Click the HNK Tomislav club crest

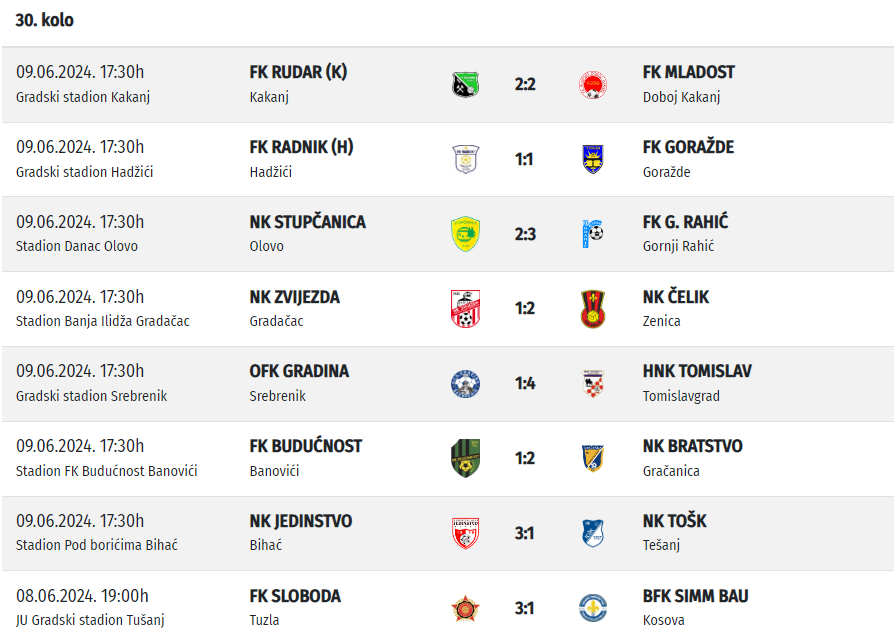point(593,383)
